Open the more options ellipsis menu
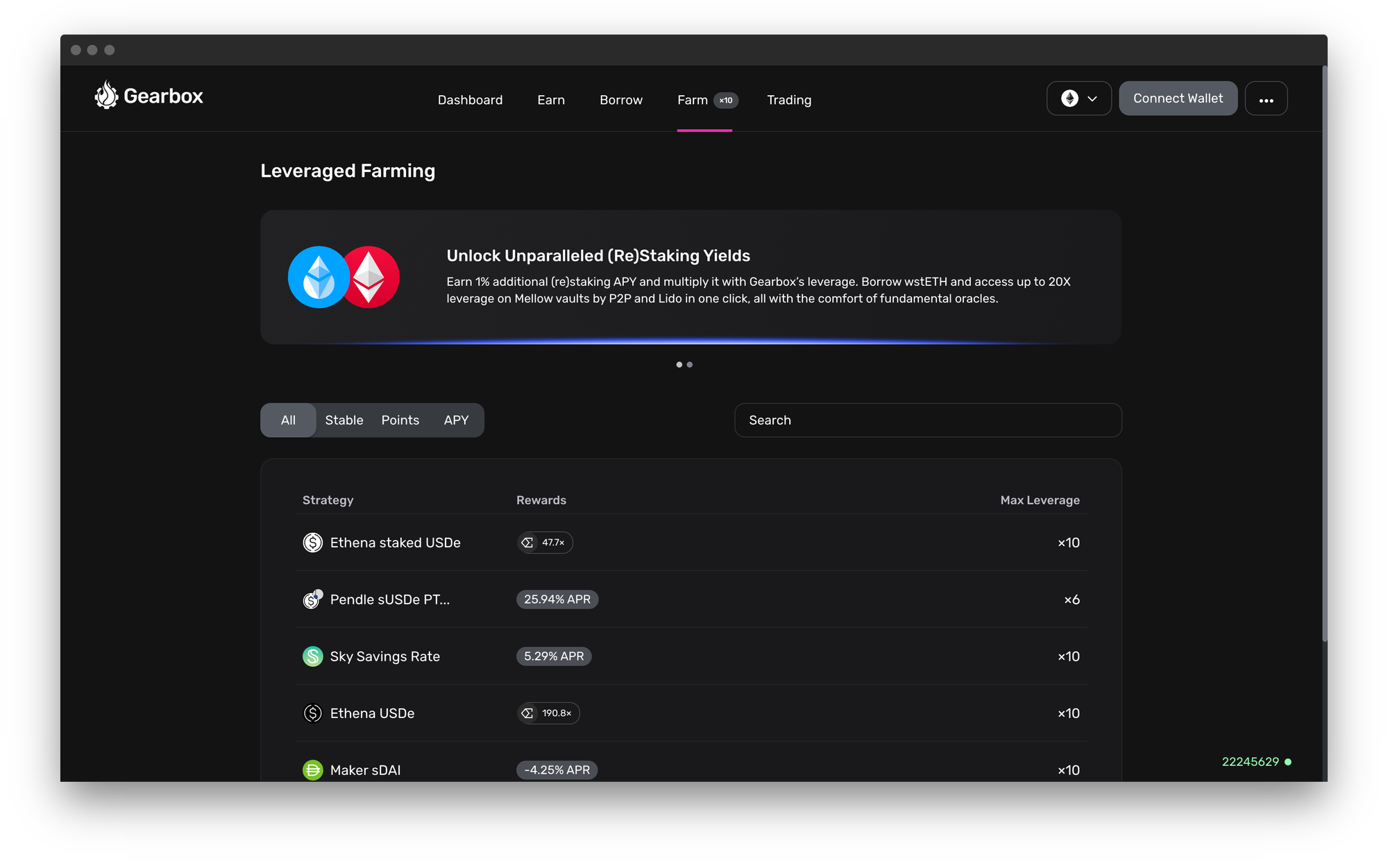This screenshot has width=1388, height=868. click(1266, 98)
